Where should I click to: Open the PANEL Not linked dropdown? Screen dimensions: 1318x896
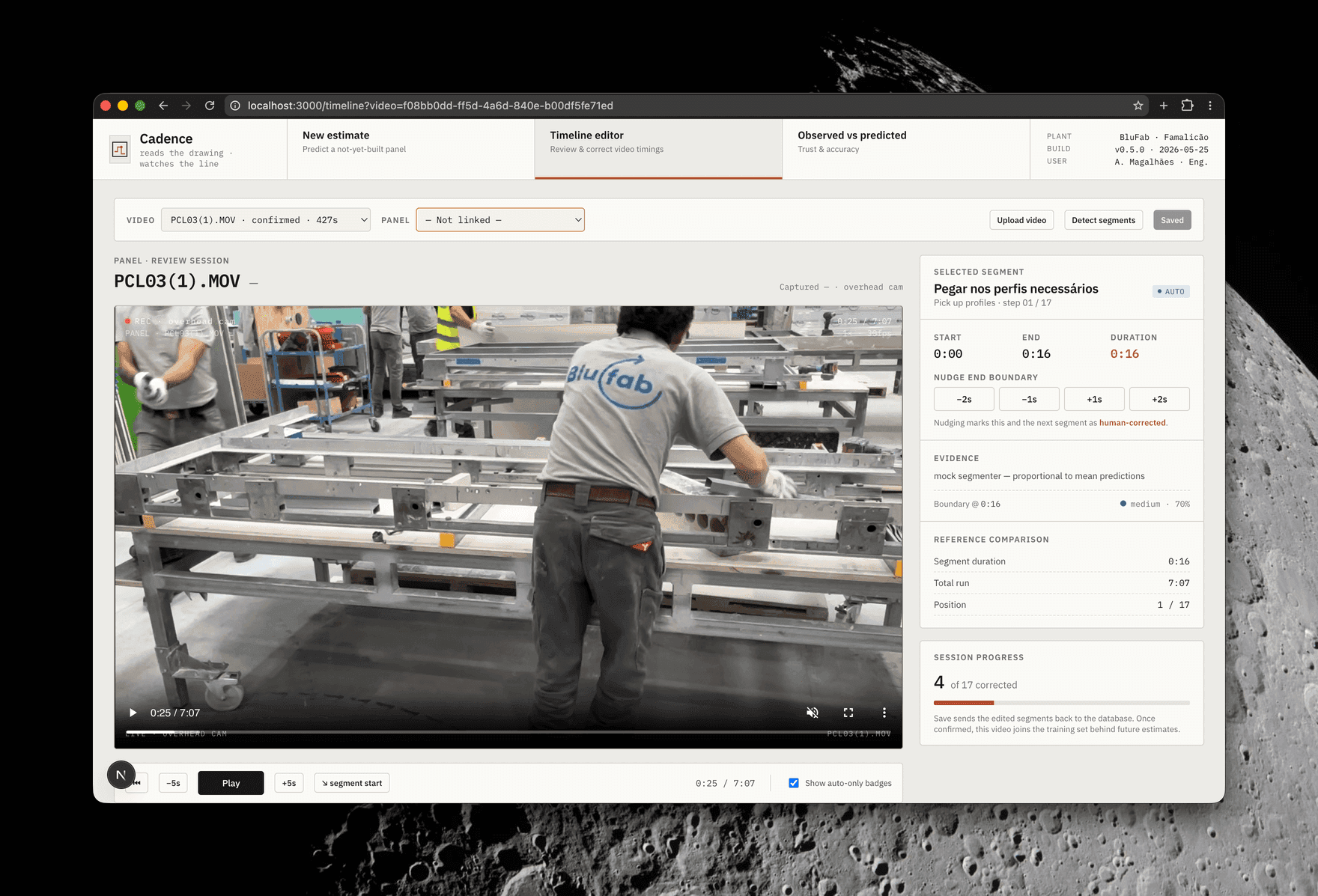click(x=500, y=220)
